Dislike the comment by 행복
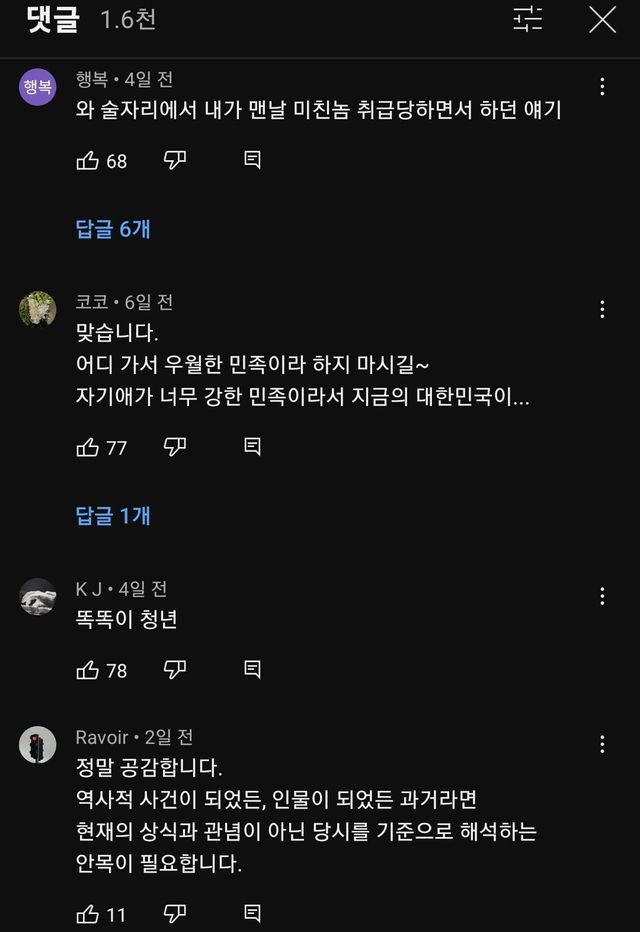The width and height of the screenshot is (640, 932). tap(175, 160)
